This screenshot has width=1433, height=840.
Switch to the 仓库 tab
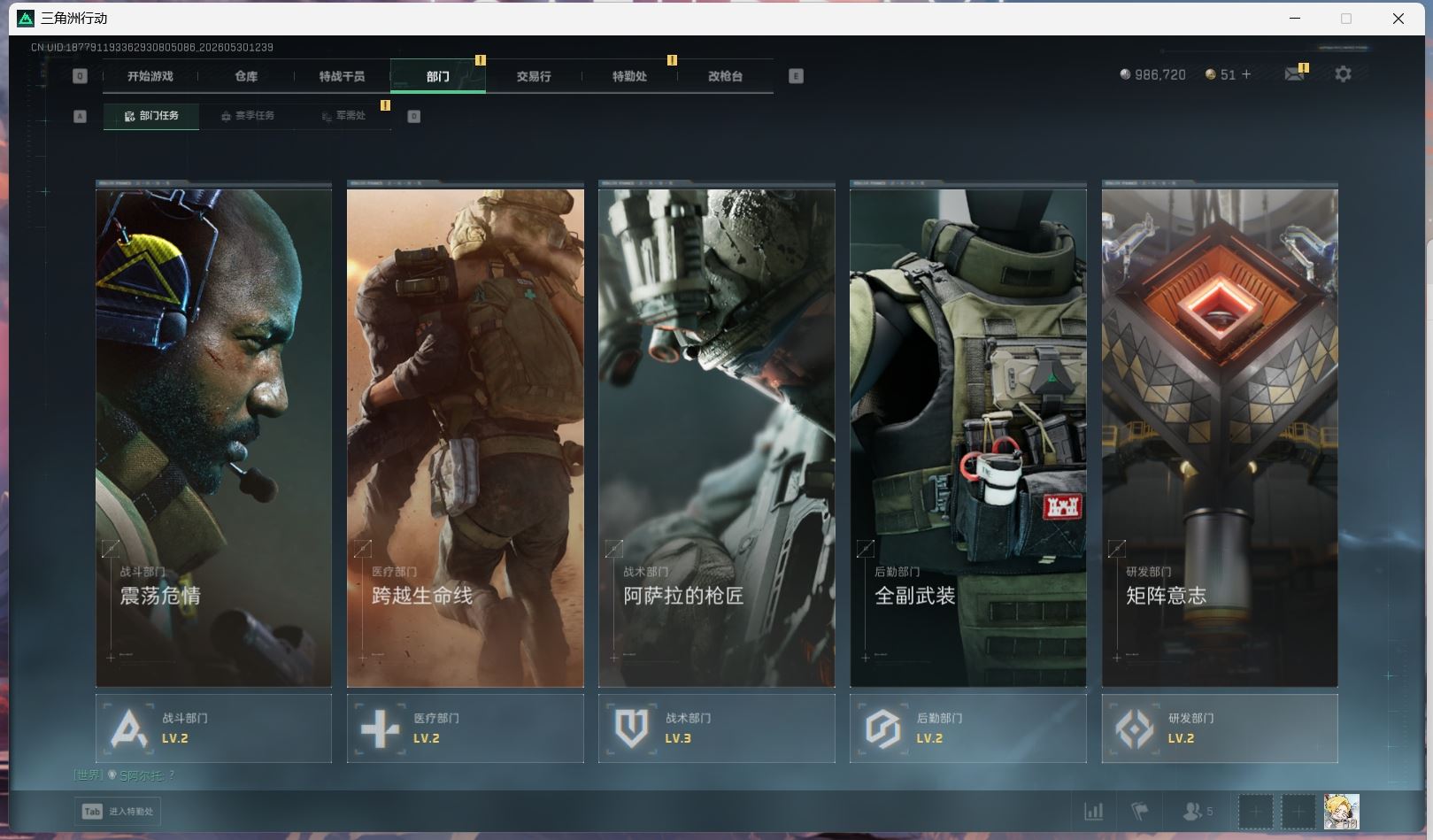point(246,76)
